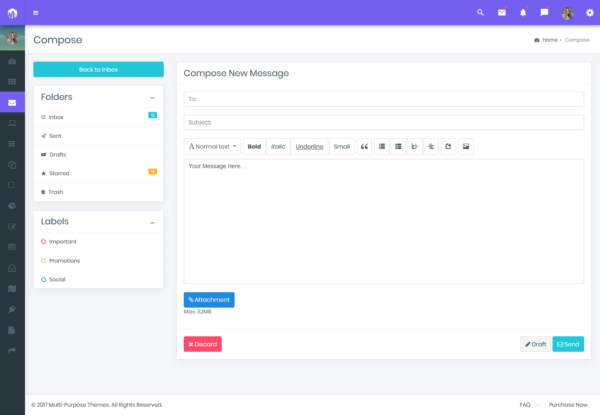Click the Inbox unread count badge
The image size is (600, 415).
pyautogui.click(x=152, y=115)
